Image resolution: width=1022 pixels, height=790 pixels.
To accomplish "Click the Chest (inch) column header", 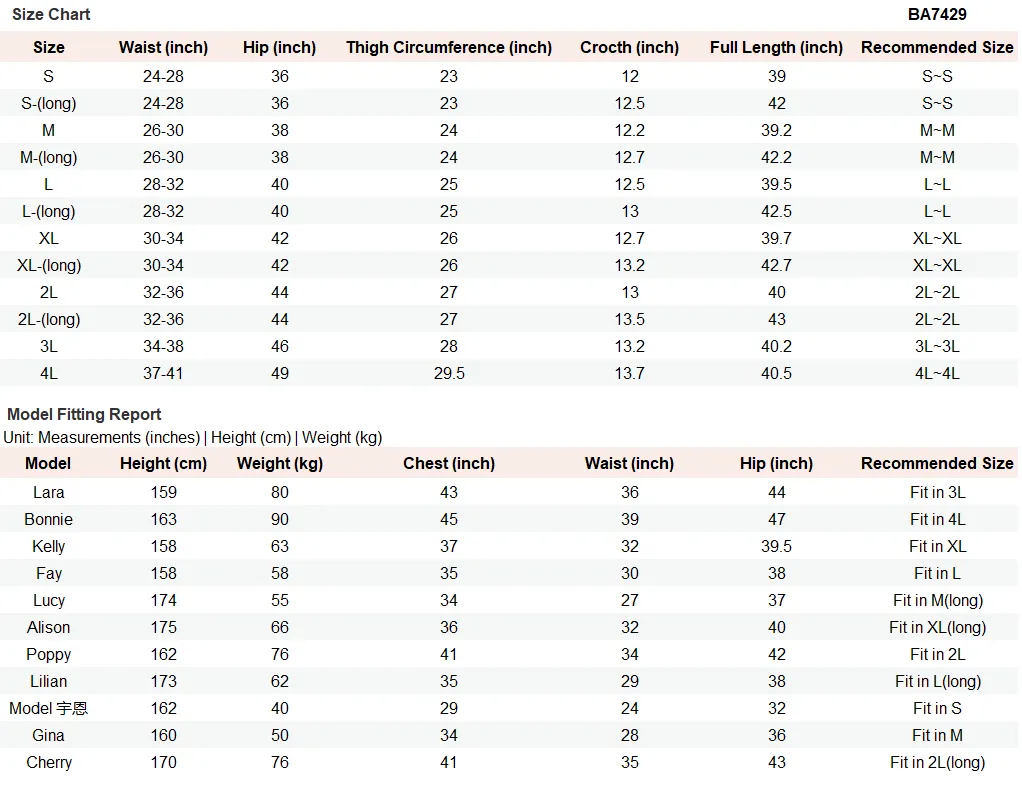I will coord(448,463).
